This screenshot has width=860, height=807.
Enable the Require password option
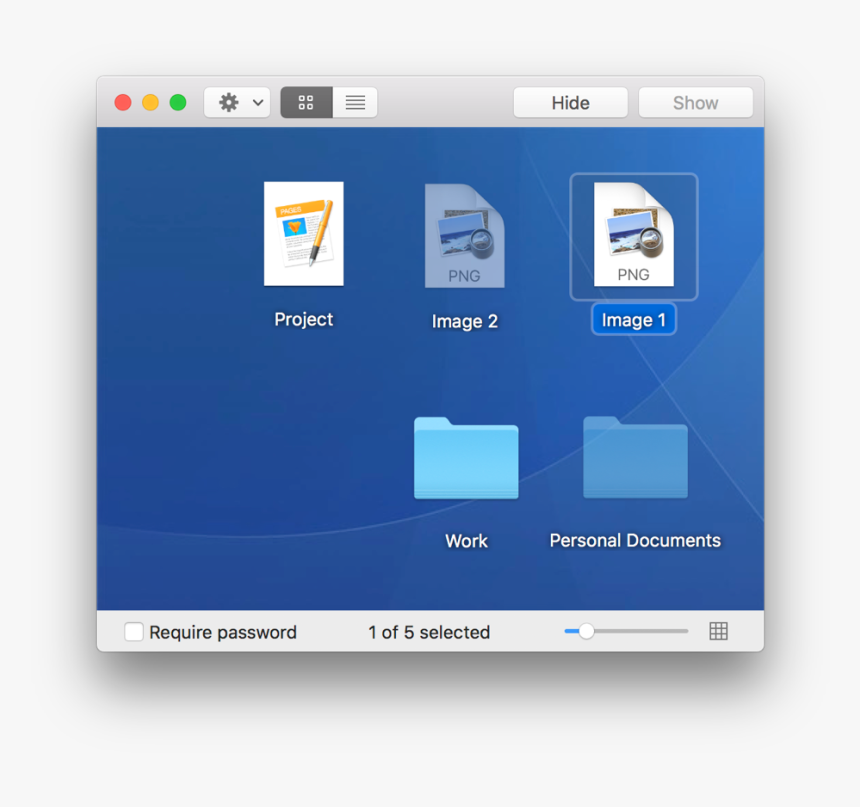tap(133, 631)
